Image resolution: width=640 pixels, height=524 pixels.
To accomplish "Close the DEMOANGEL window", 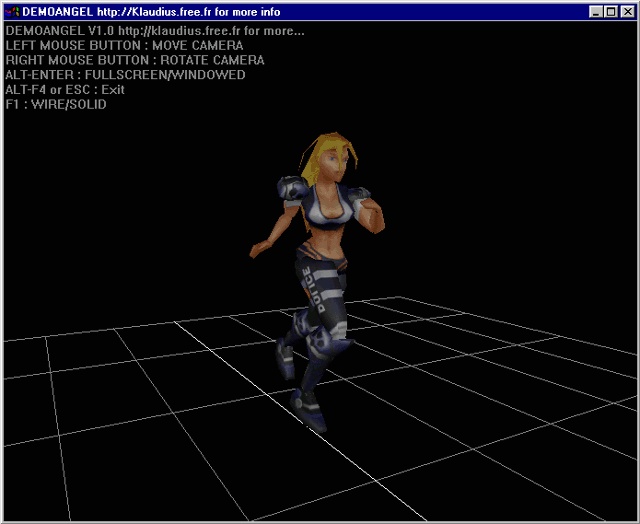I will click(x=627, y=12).
